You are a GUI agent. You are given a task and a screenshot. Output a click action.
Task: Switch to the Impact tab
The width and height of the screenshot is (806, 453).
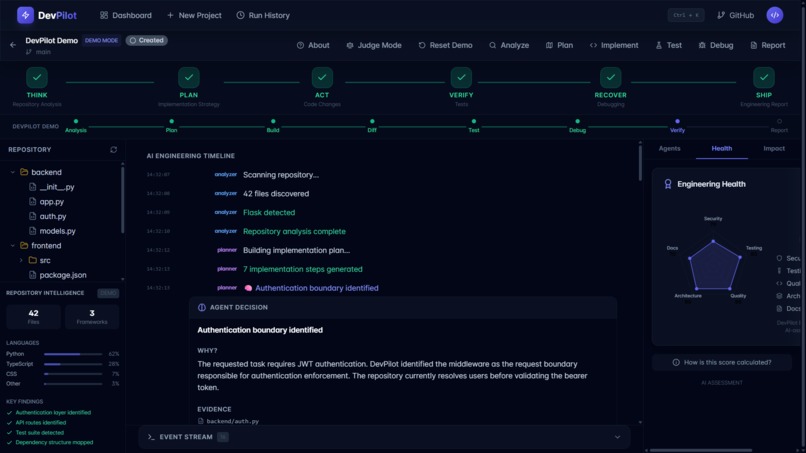pyautogui.click(x=774, y=149)
